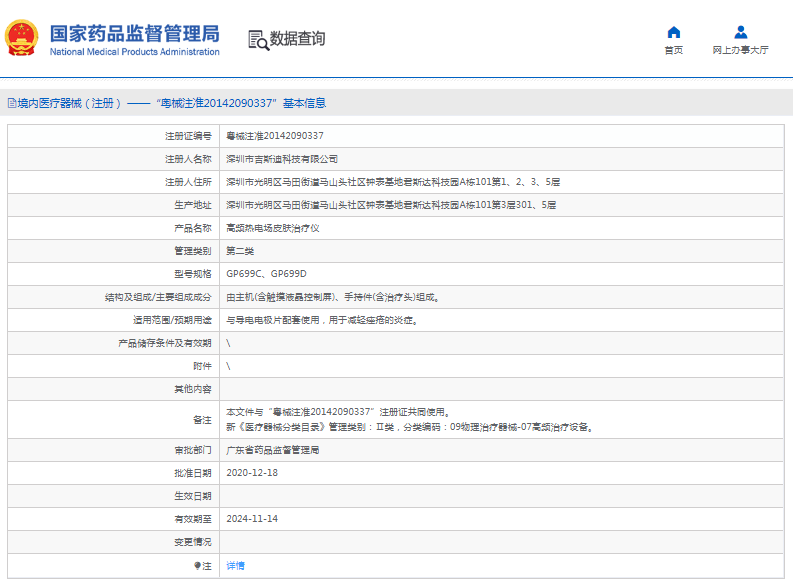Open the 详情 details link

click(235, 566)
